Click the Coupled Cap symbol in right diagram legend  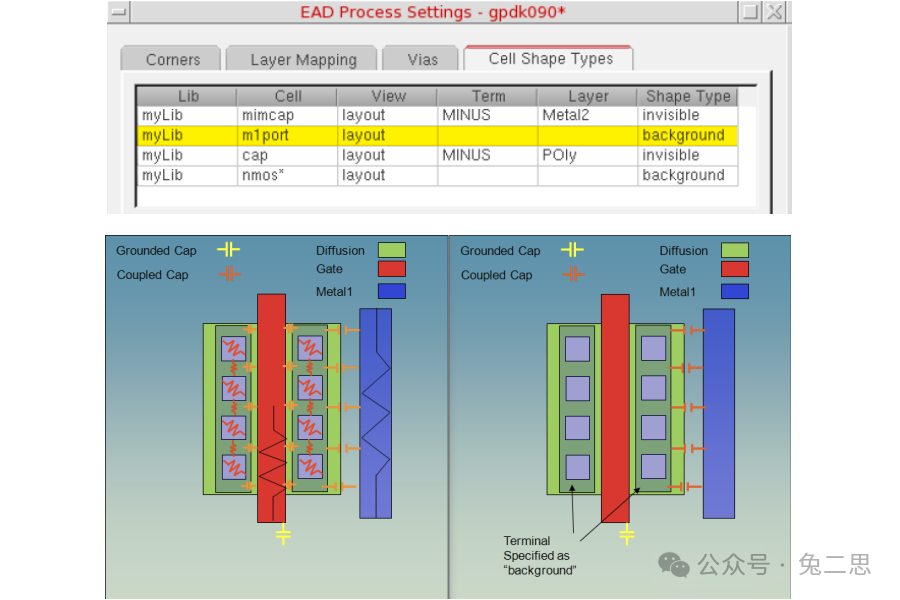click(572, 274)
